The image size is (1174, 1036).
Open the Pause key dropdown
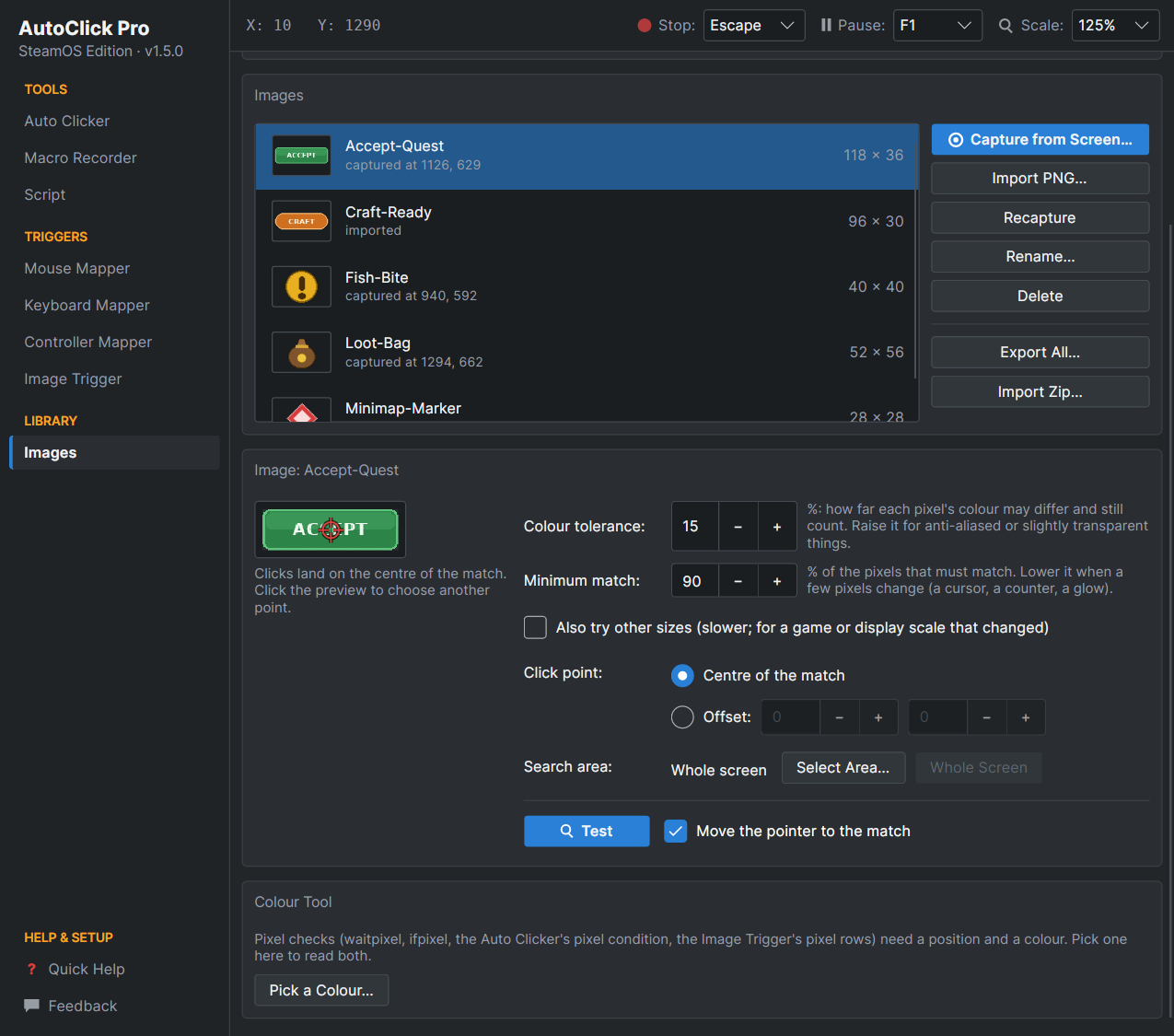tap(937, 26)
